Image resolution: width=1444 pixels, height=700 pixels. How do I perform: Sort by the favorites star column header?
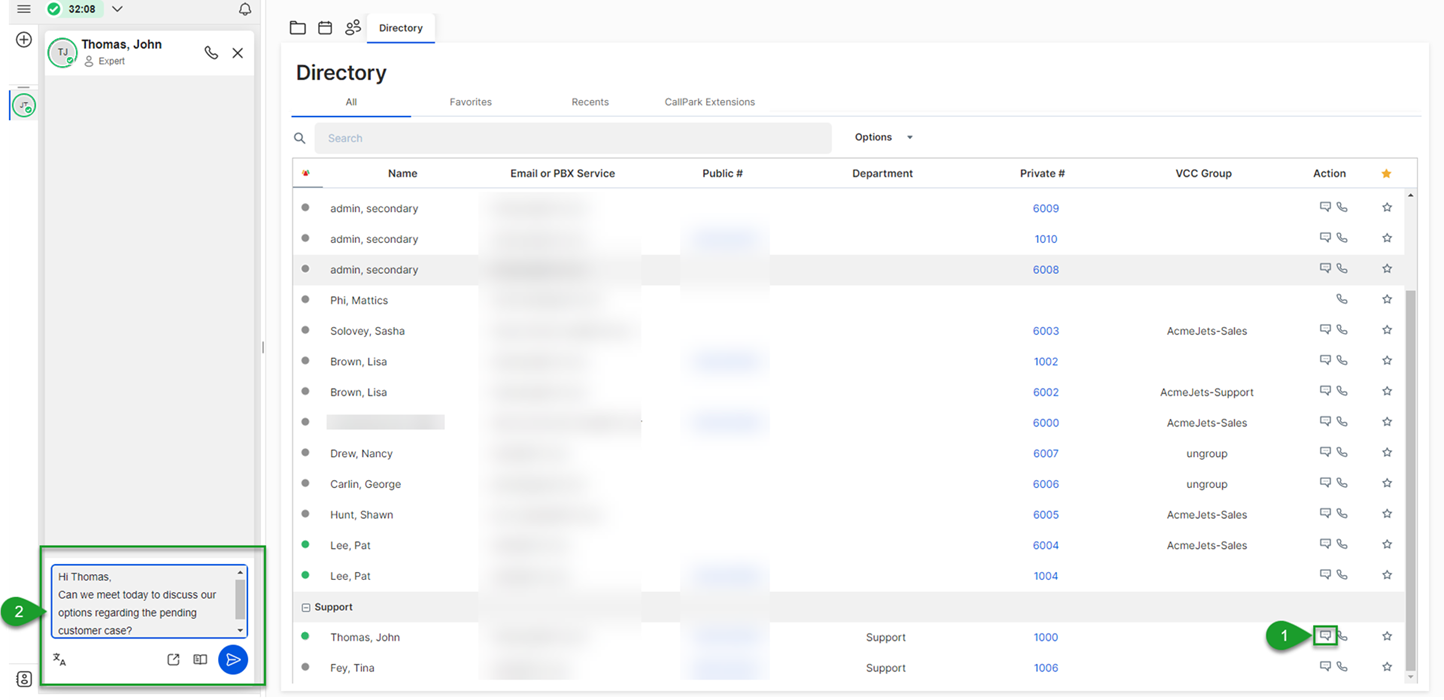pyautogui.click(x=1386, y=174)
